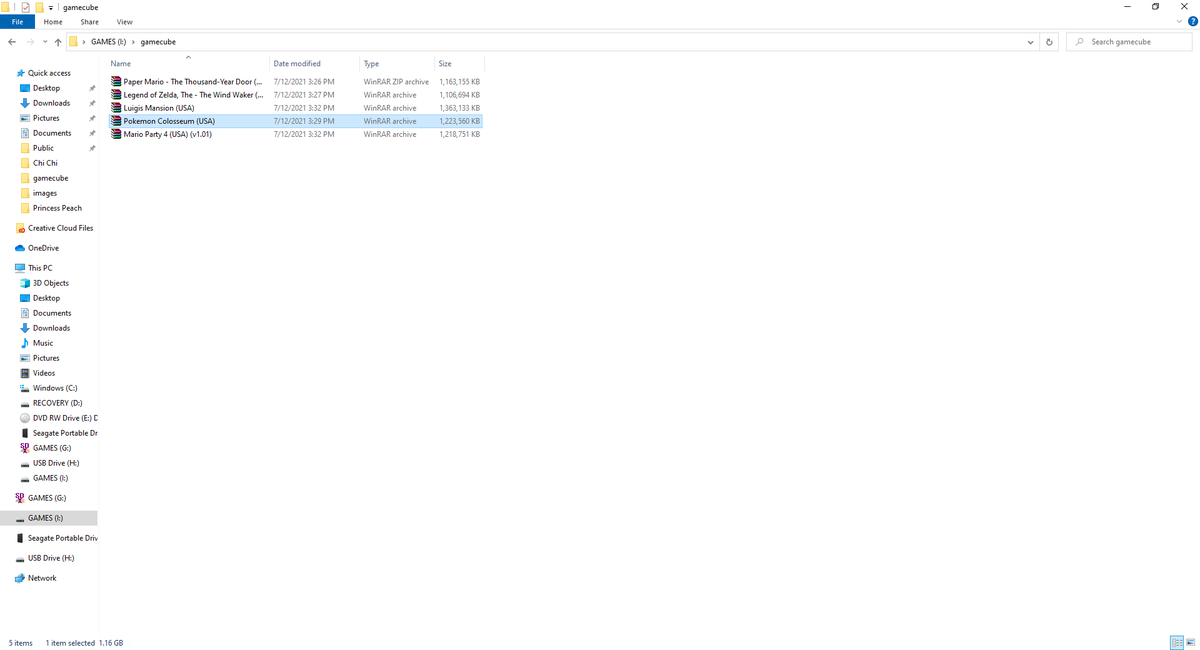
Task: Click Properties icon in Quick Access Toolbar
Action: tap(26, 7)
